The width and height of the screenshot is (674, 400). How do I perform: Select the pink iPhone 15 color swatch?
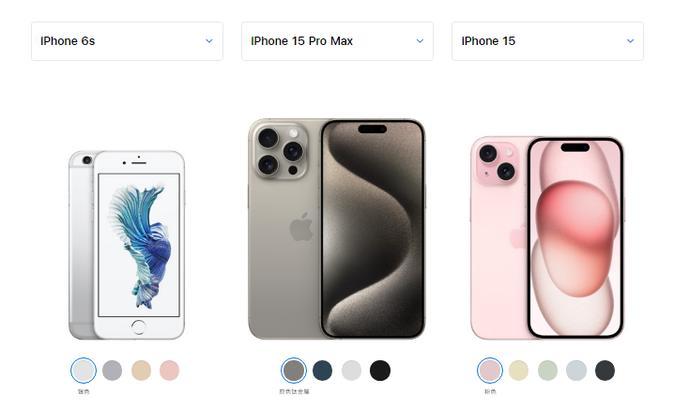[490, 370]
